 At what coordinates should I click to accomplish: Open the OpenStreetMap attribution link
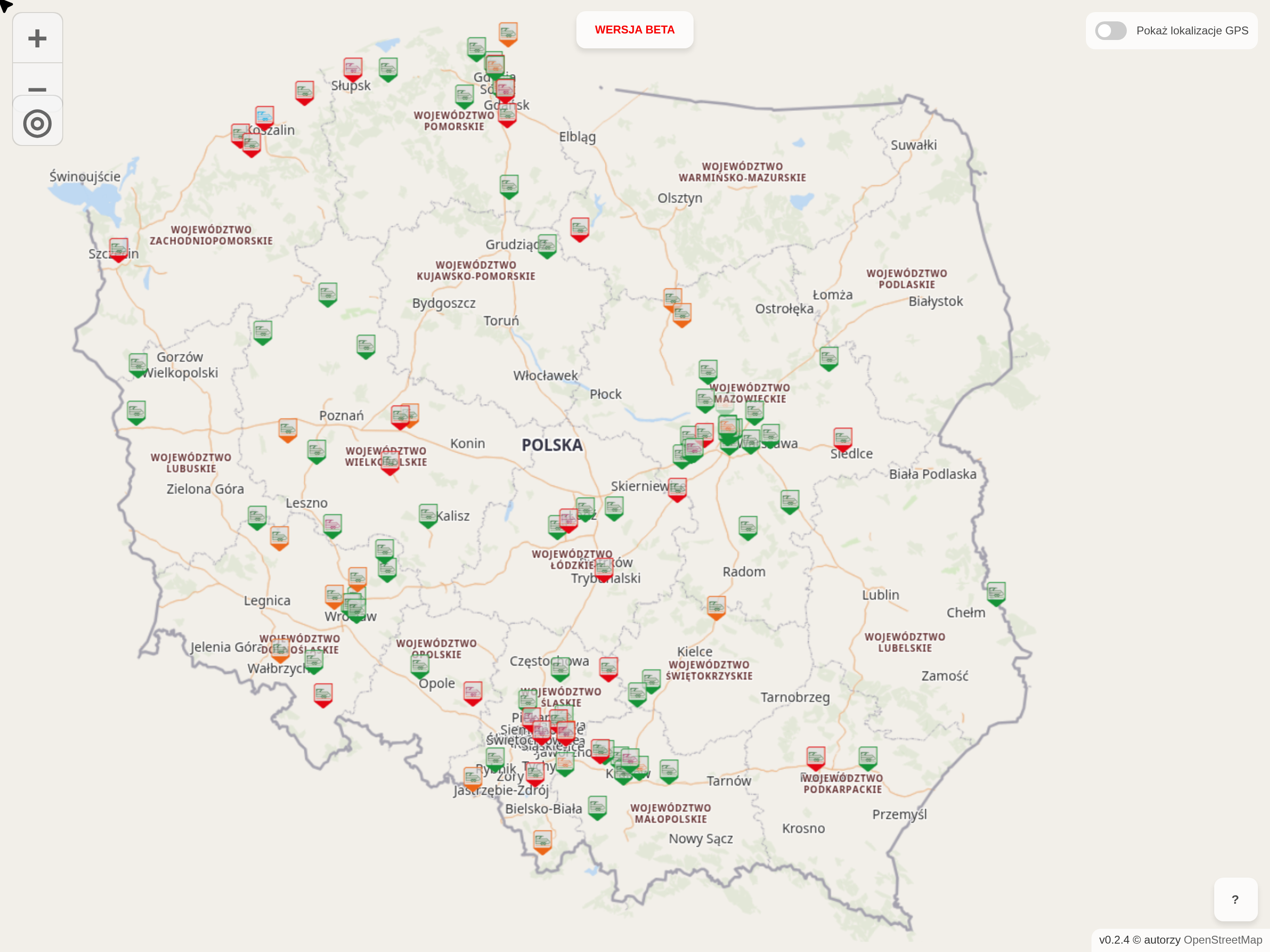tap(1222, 940)
